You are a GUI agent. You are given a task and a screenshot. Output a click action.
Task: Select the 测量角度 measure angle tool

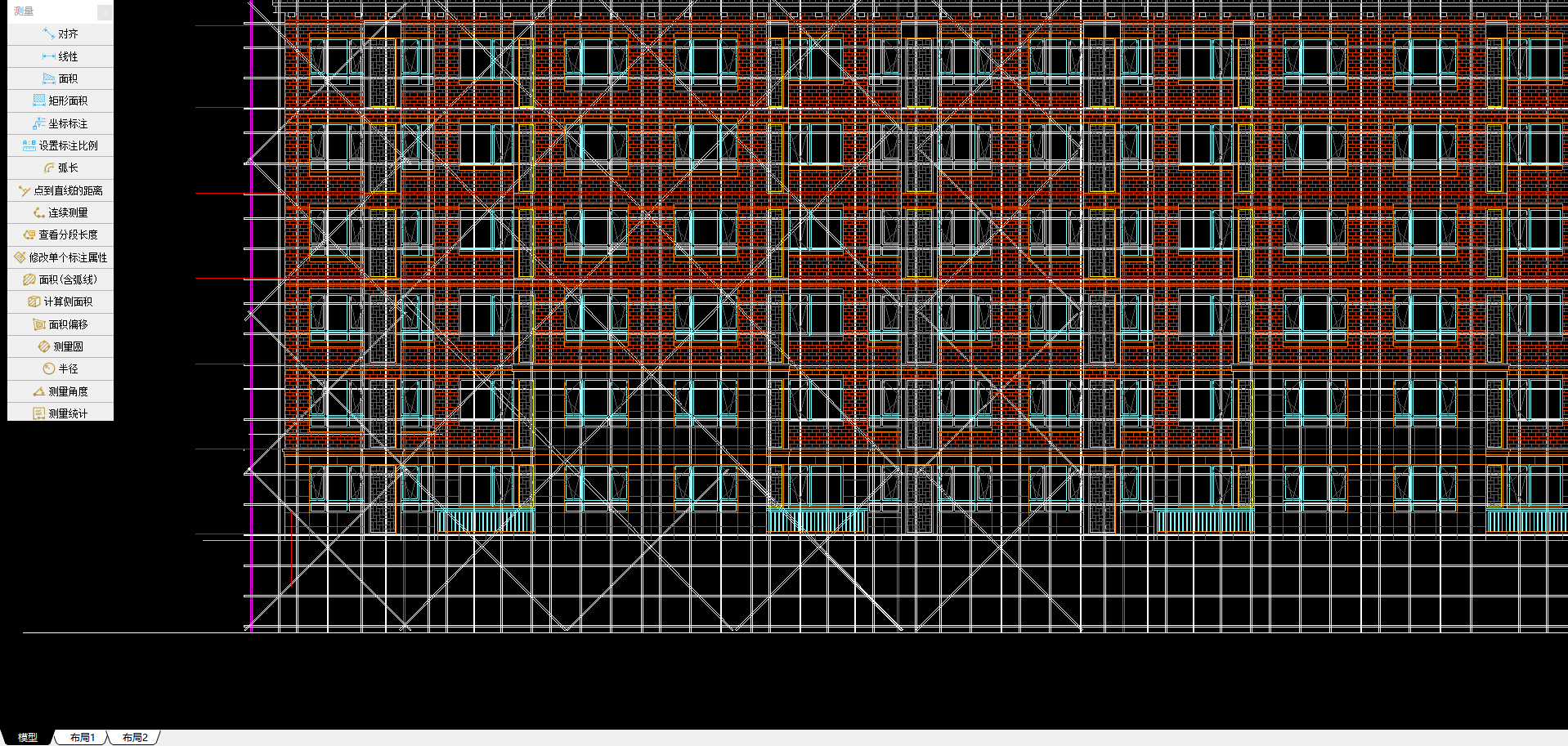[60, 391]
